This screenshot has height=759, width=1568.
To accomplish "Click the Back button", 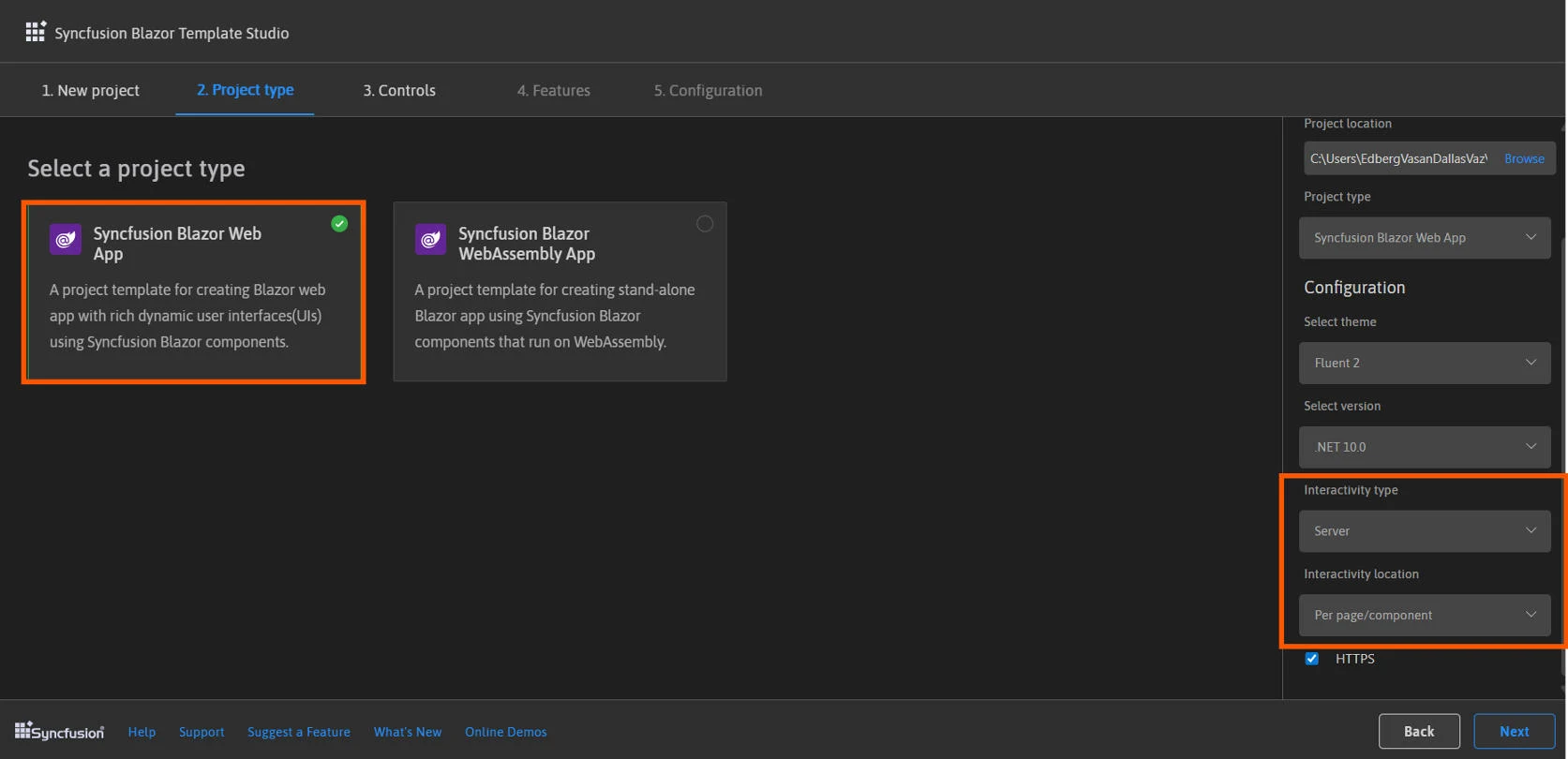I will (x=1419, y=731).
